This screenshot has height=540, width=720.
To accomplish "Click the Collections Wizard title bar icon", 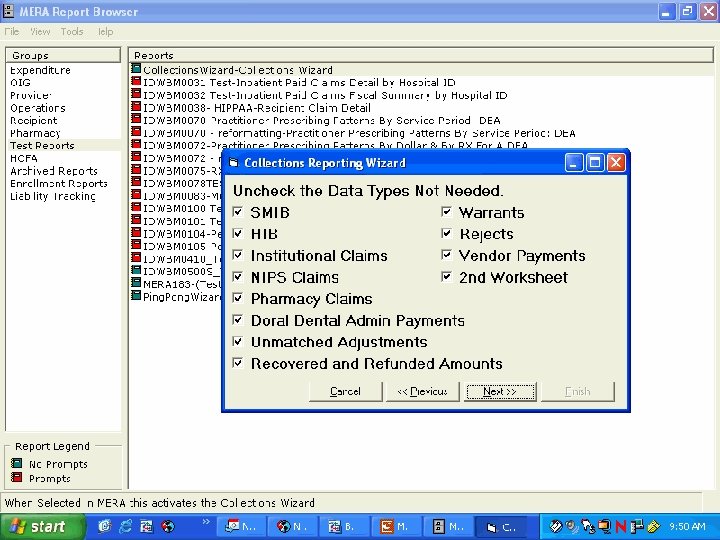I will pos(234,163).
